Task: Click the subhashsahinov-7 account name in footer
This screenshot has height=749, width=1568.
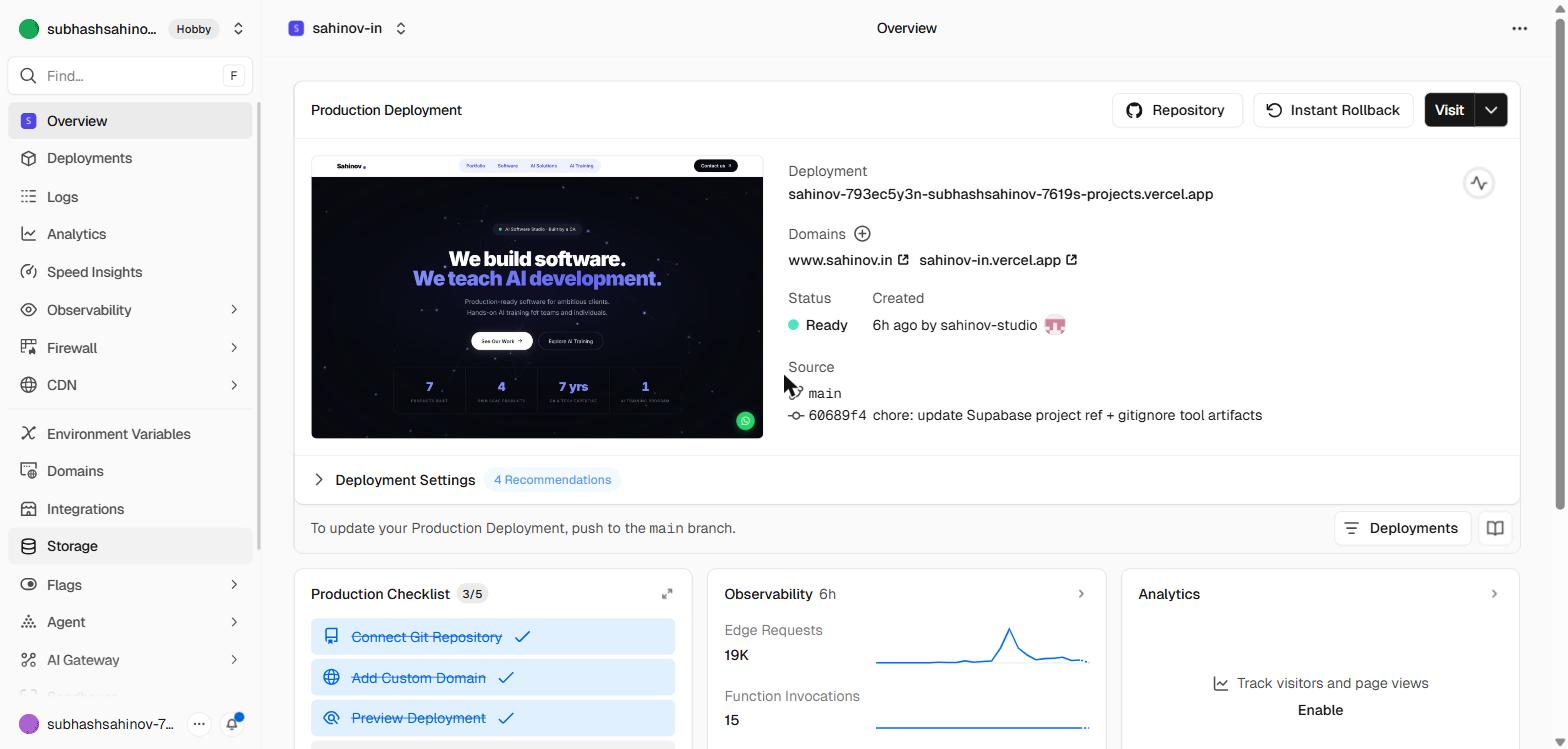Action: click(110, 724)
